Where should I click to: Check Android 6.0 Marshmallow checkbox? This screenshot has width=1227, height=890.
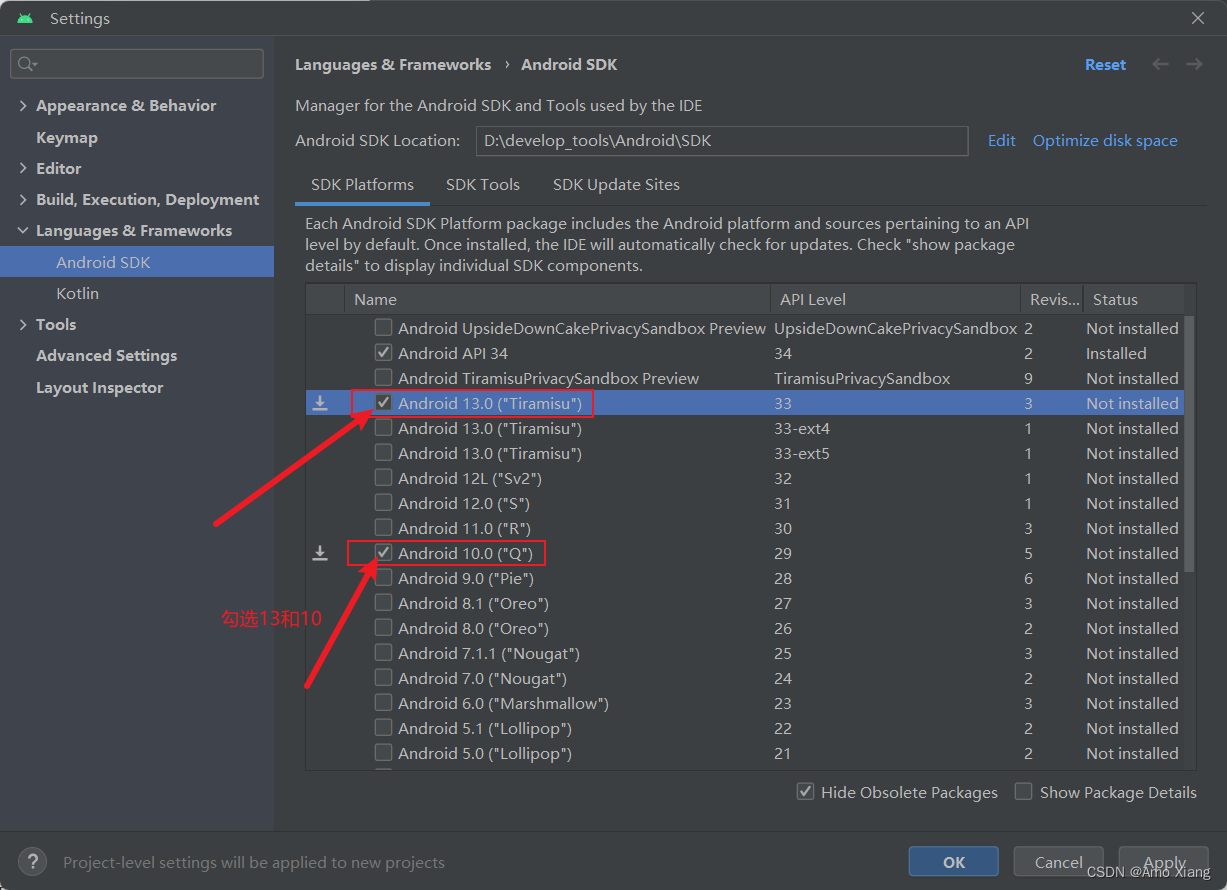pyautogui.click(x=383, y=703)
